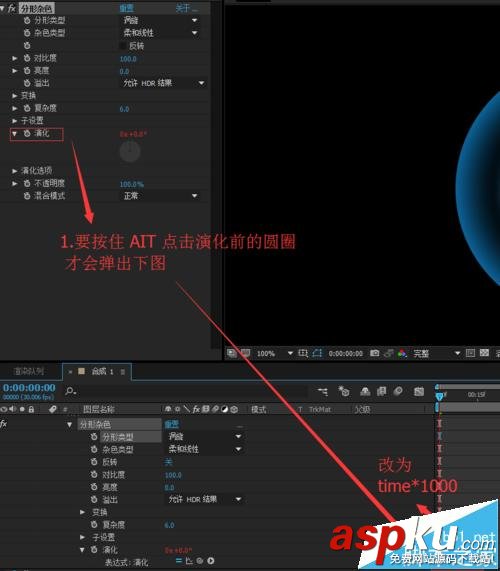This screenshot has height=571, width=500.
Task: Click the 模式 column header in timeline
Action: click(259, 409)
